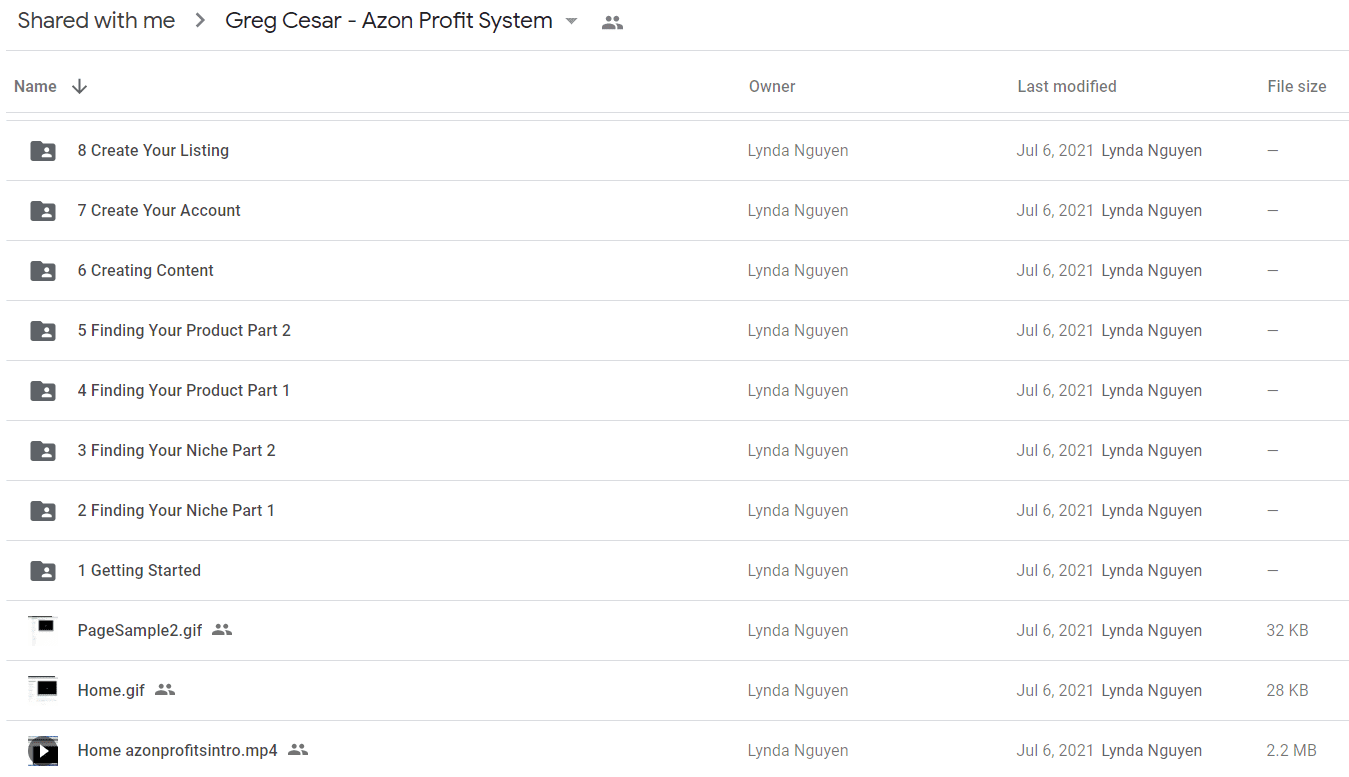Reverse sort order with the Name arrow icon
The height and width of the screenshot is (777, 1349).
[x=80, y=86]
